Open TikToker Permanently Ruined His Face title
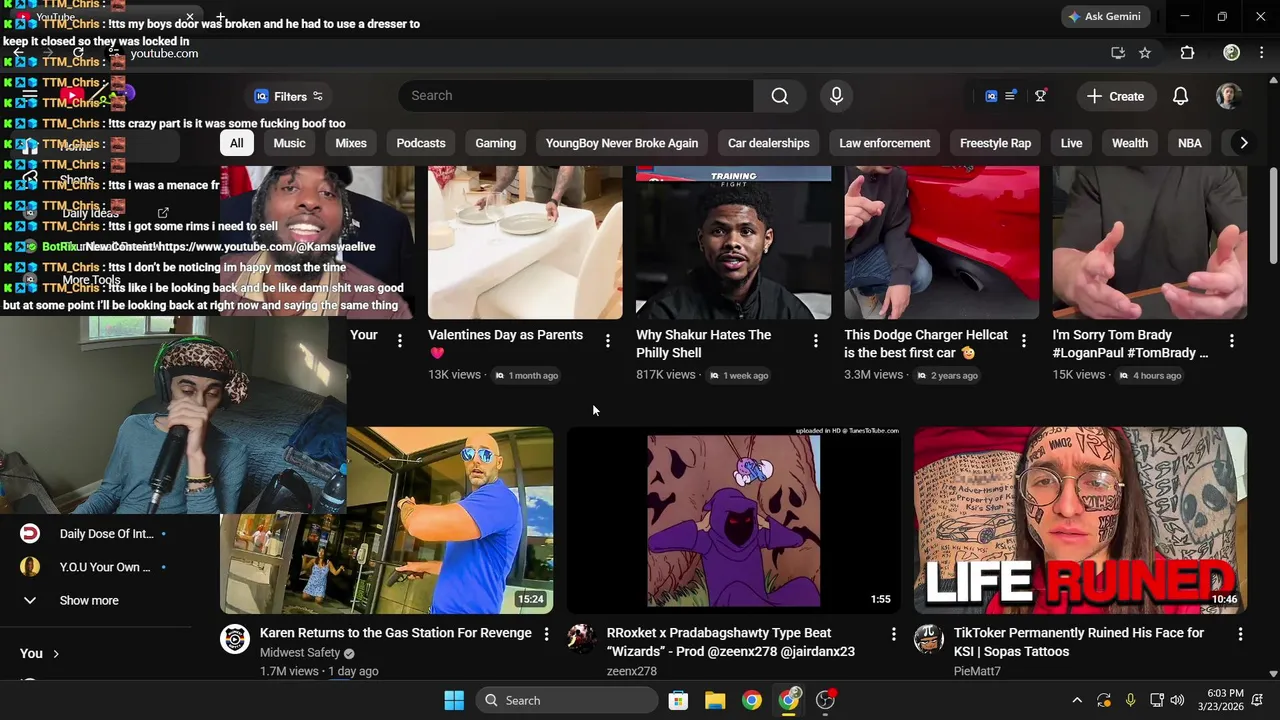The width and height of the screenshot is (1280, 720). (x=1078, y=642)
